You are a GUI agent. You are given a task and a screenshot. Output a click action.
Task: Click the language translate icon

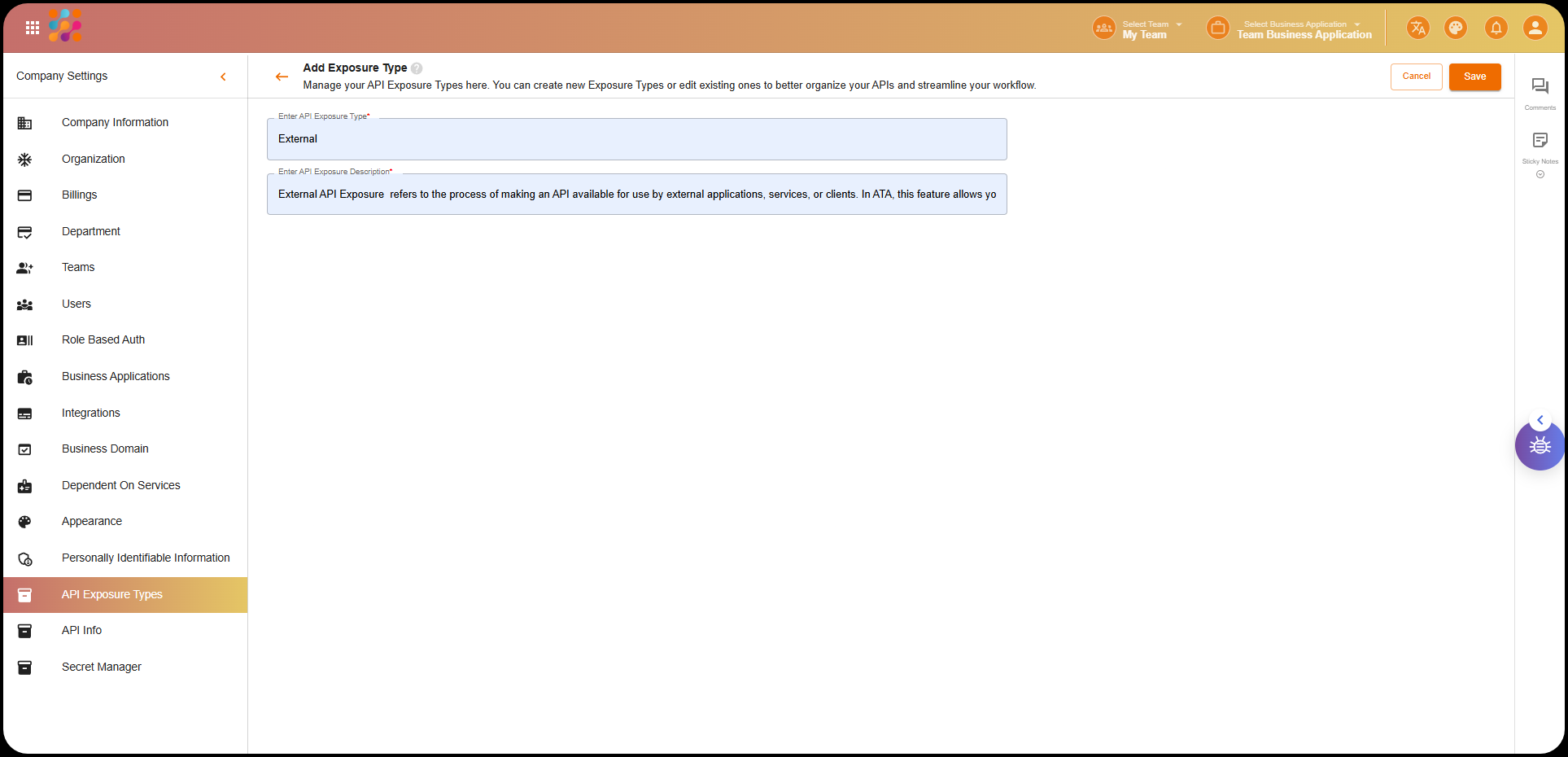[1417, 28]
